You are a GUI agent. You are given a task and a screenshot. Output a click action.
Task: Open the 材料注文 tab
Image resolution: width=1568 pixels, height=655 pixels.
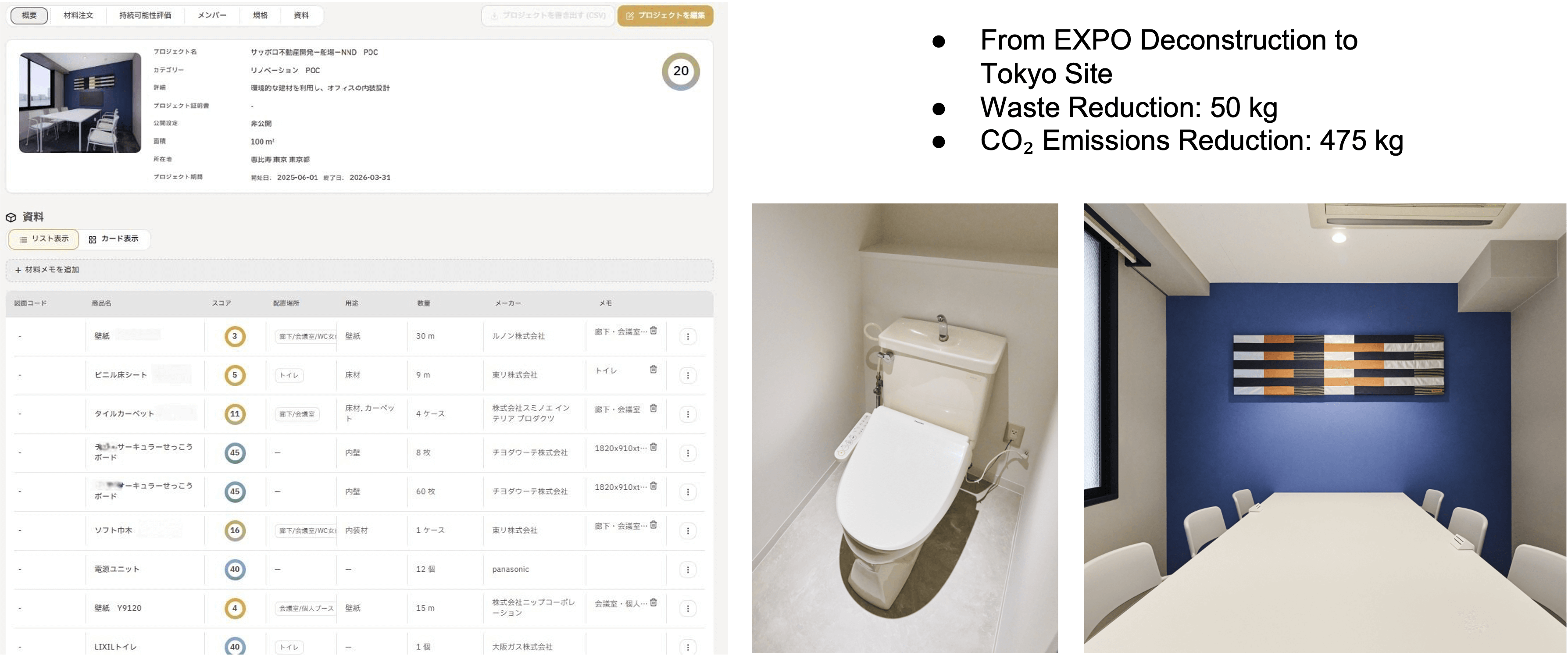tap(78, 15)
